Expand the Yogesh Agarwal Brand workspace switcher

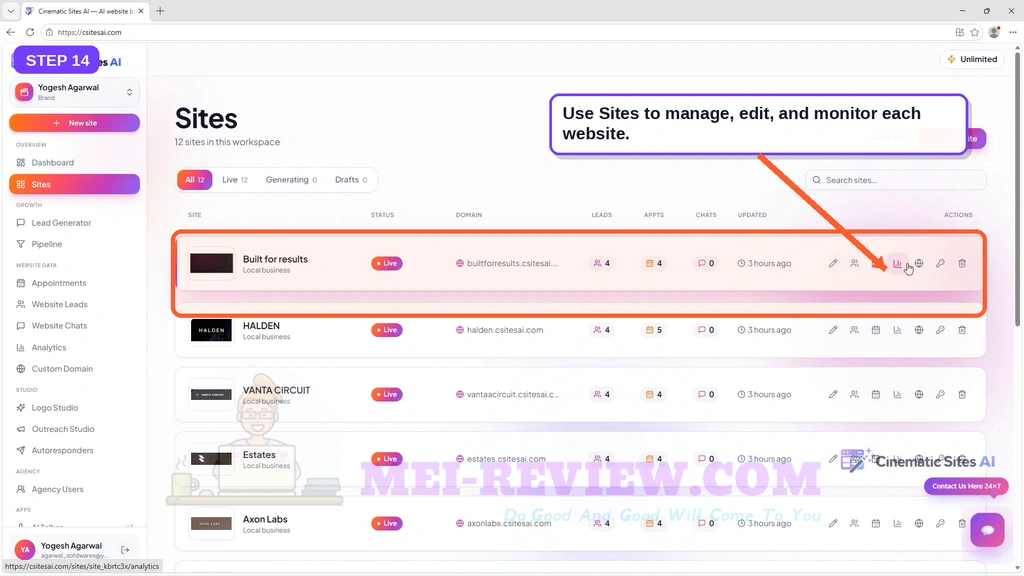(74, 92)
